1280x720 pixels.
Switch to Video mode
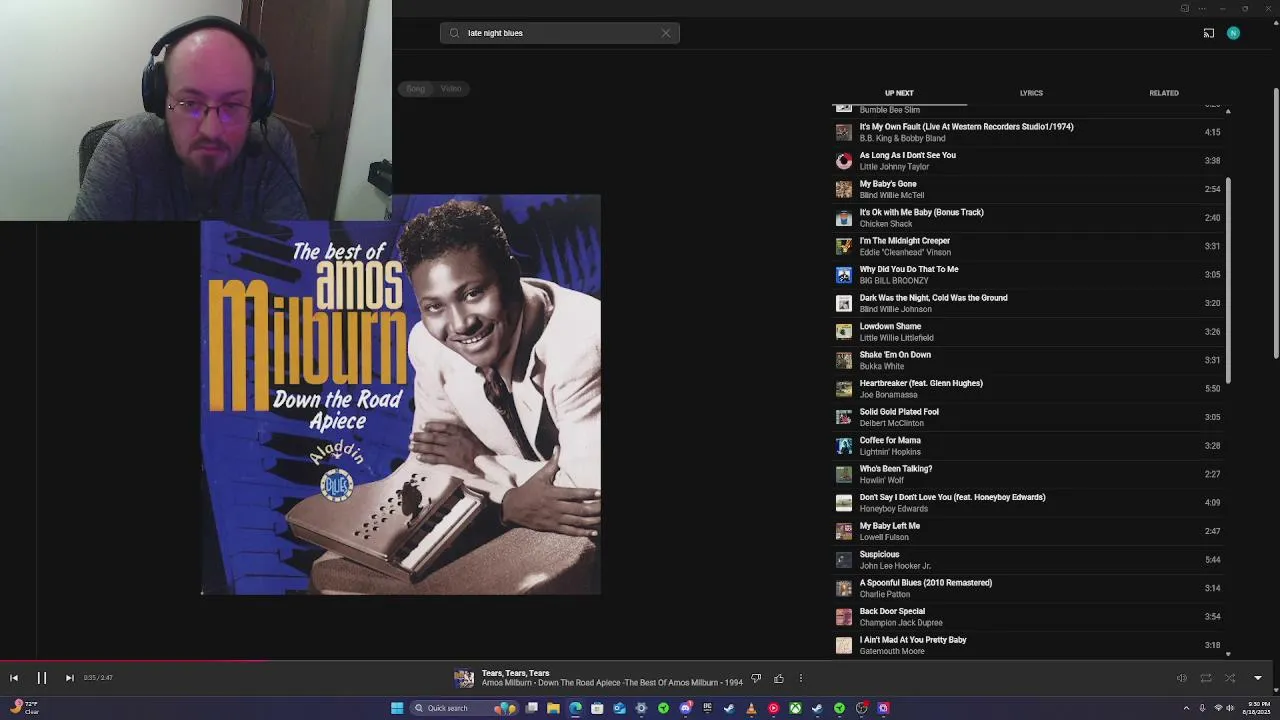click(x=451, y=89)
